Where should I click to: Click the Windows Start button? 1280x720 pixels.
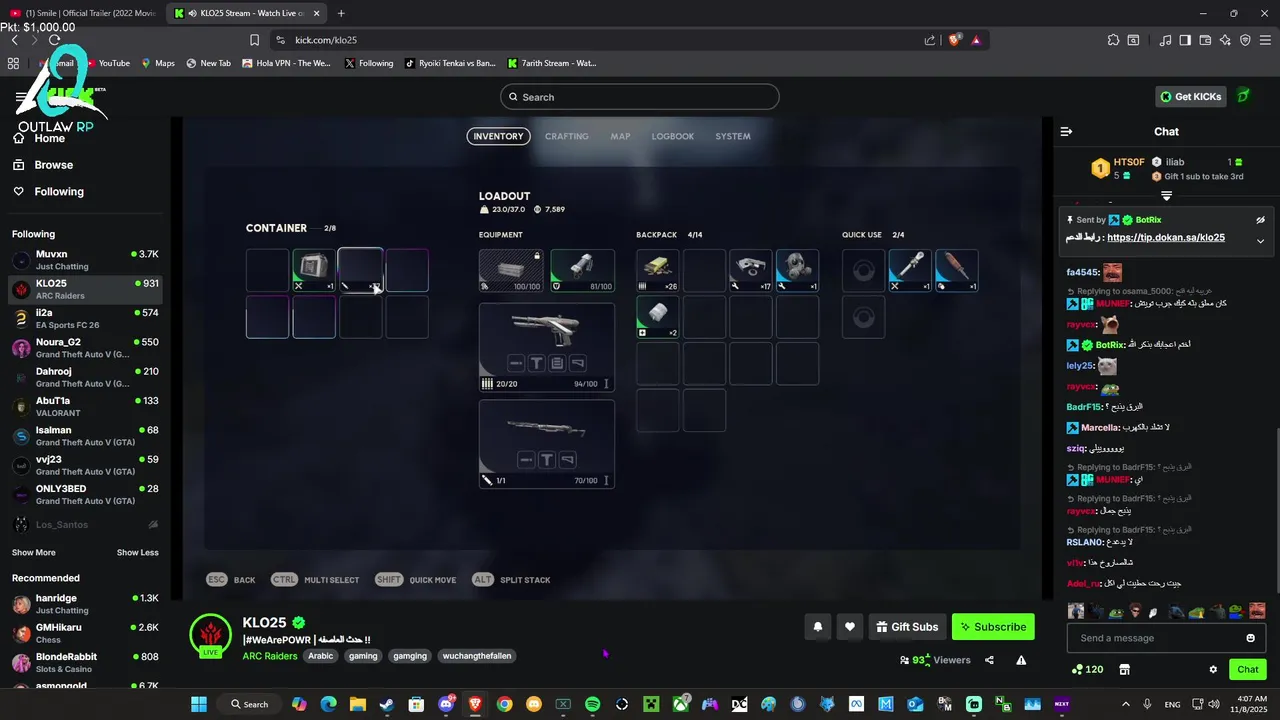[198, 704]
